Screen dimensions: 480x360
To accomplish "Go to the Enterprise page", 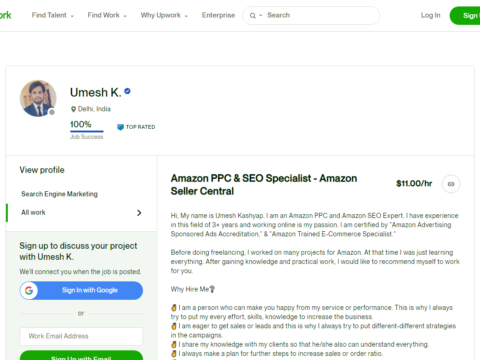I will coord(218,15).
